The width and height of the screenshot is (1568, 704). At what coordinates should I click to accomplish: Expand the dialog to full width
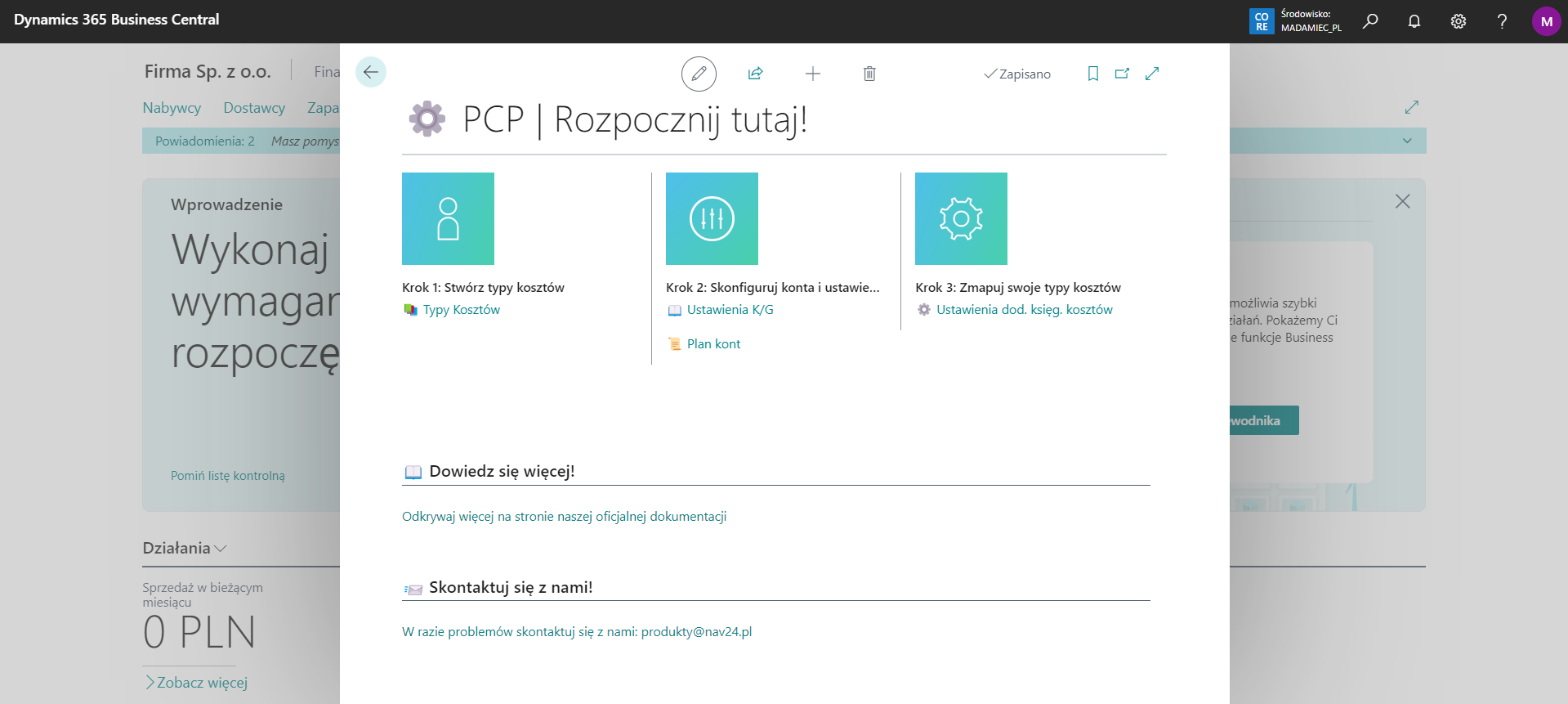pyautogui.click(x=1152, y=74)
